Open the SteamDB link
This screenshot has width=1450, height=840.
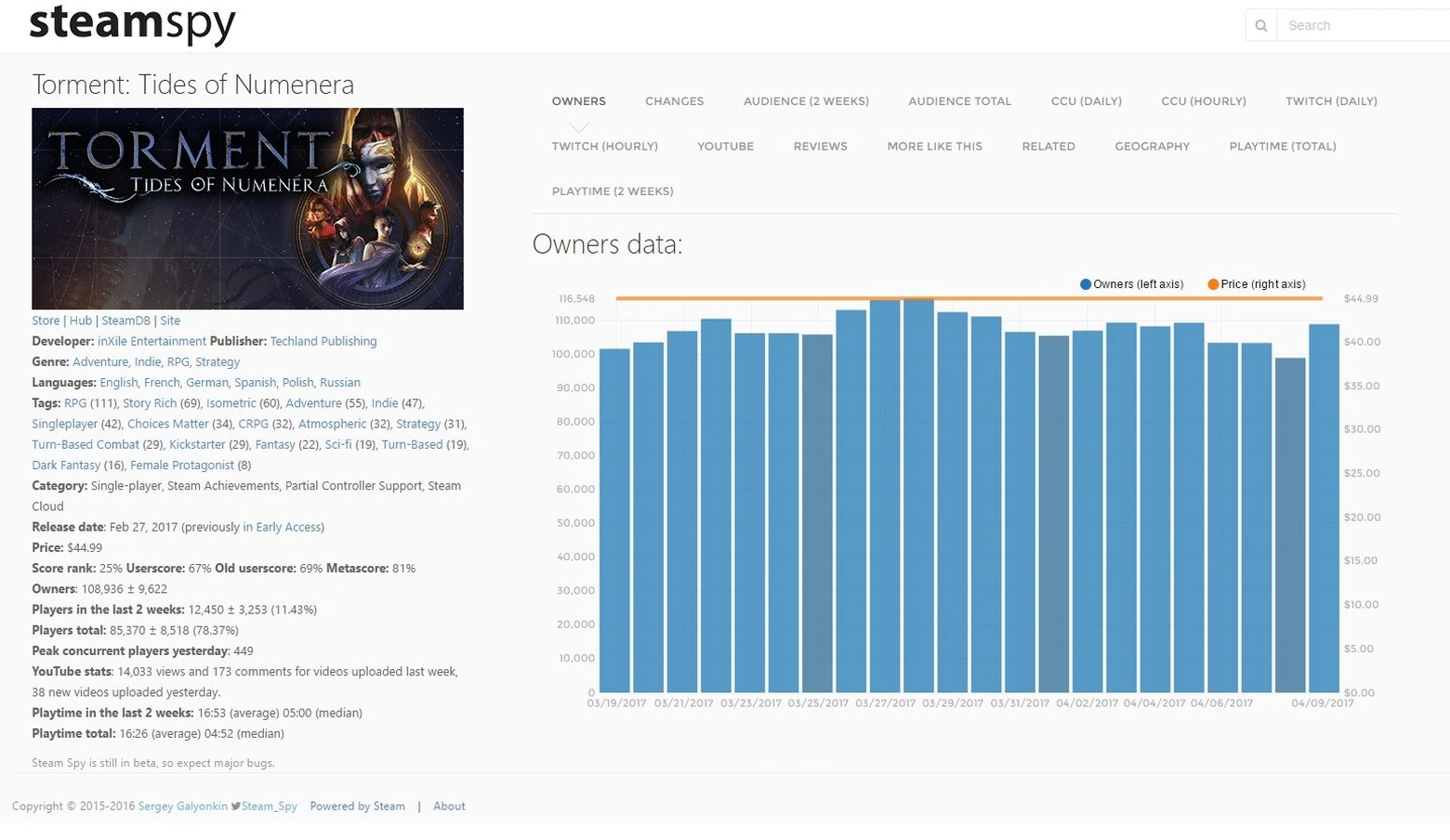(x=125, y=321)
